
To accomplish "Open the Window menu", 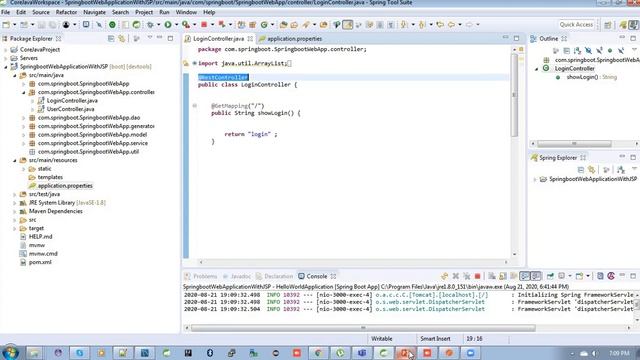I will pyautogui.click(x=186, y=12).
